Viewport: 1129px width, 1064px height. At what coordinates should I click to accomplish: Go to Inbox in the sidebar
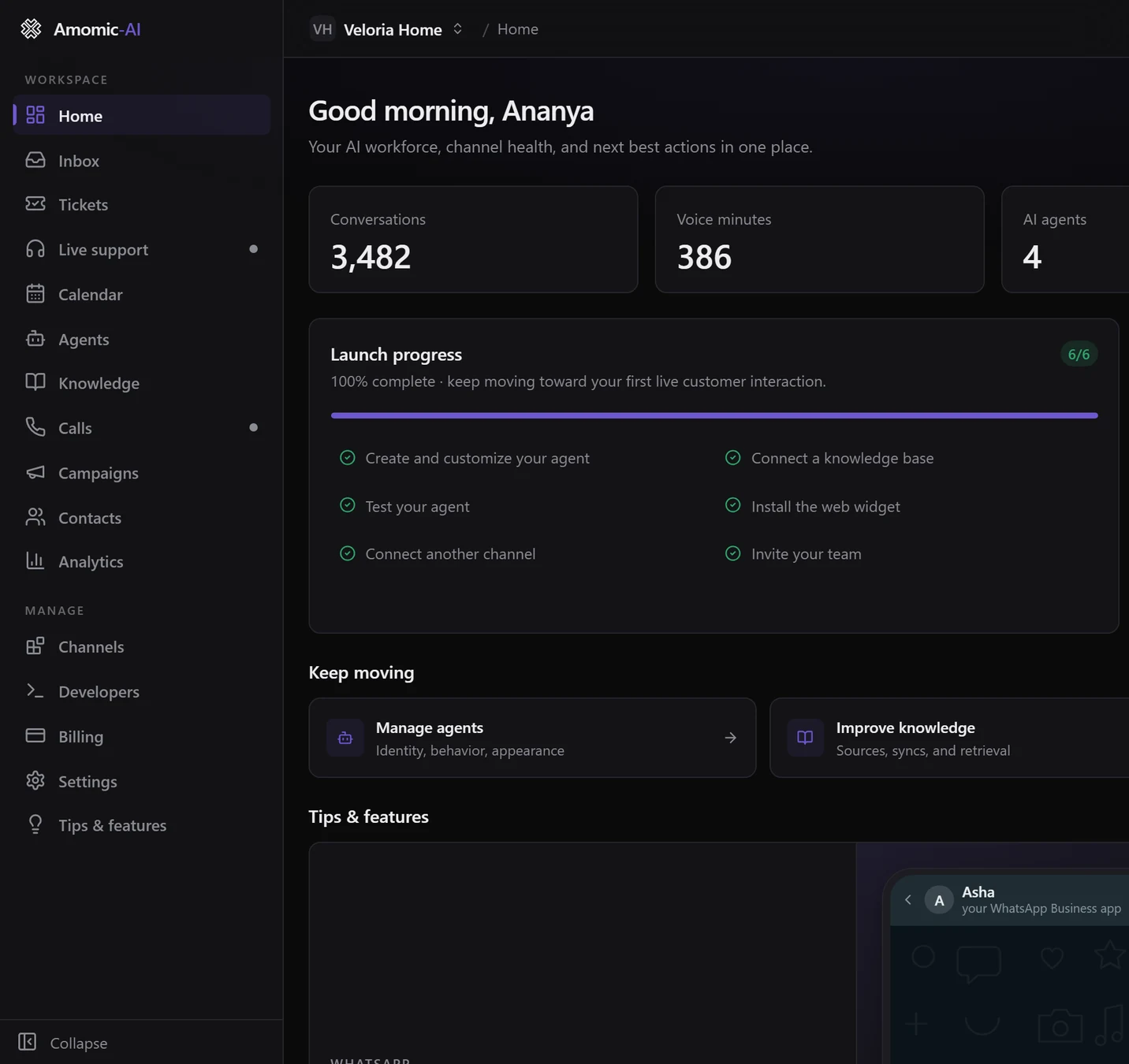142,160
